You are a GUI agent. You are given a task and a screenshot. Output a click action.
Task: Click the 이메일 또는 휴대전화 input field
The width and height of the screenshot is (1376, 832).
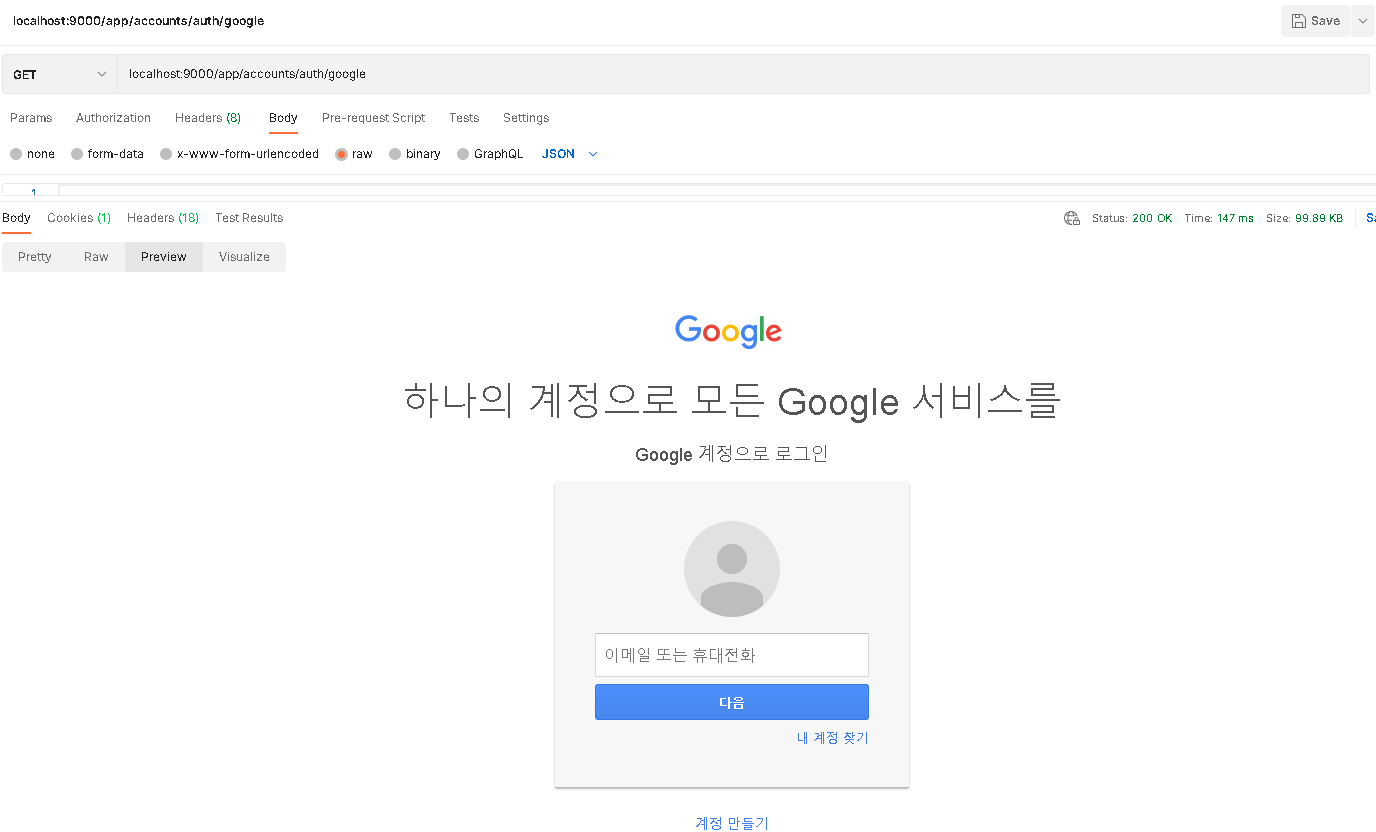tap(732, 655)
